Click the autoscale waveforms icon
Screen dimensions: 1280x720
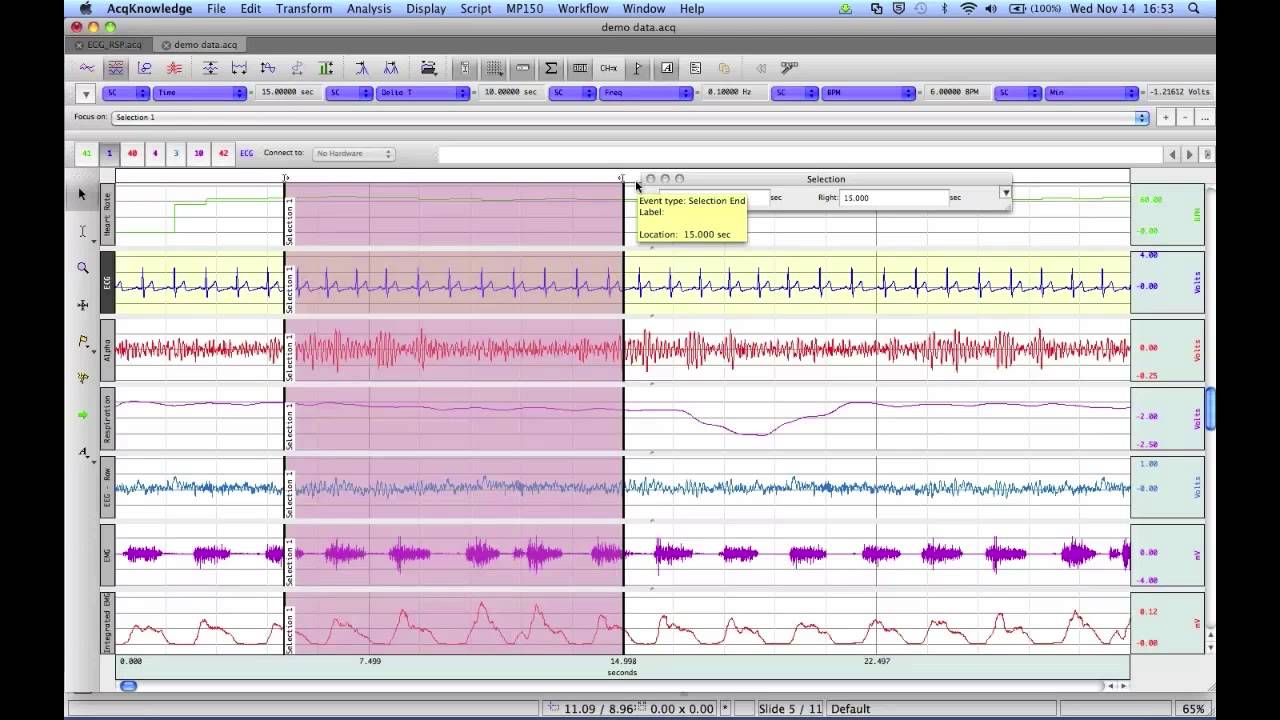(210, 68)
